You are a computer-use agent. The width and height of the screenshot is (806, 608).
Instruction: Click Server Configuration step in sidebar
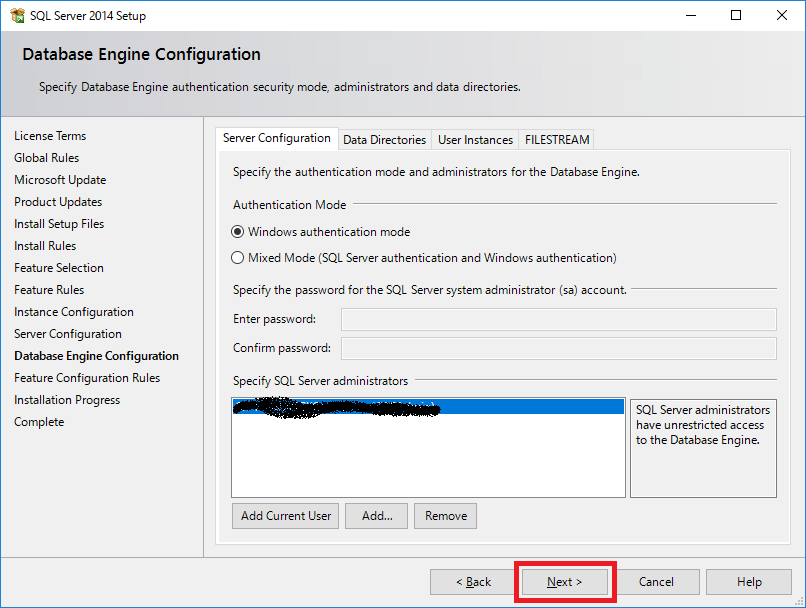pyautogui.click(x=68, y=334)
